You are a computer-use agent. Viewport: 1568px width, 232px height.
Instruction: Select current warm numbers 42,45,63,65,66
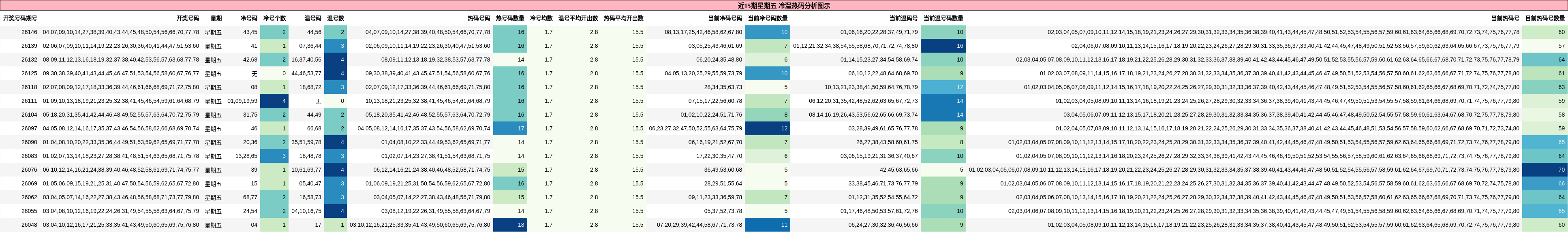pos(899,170)
